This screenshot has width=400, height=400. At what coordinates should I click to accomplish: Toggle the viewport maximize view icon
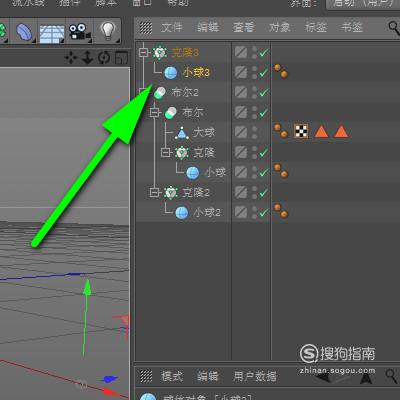[121, 58]
